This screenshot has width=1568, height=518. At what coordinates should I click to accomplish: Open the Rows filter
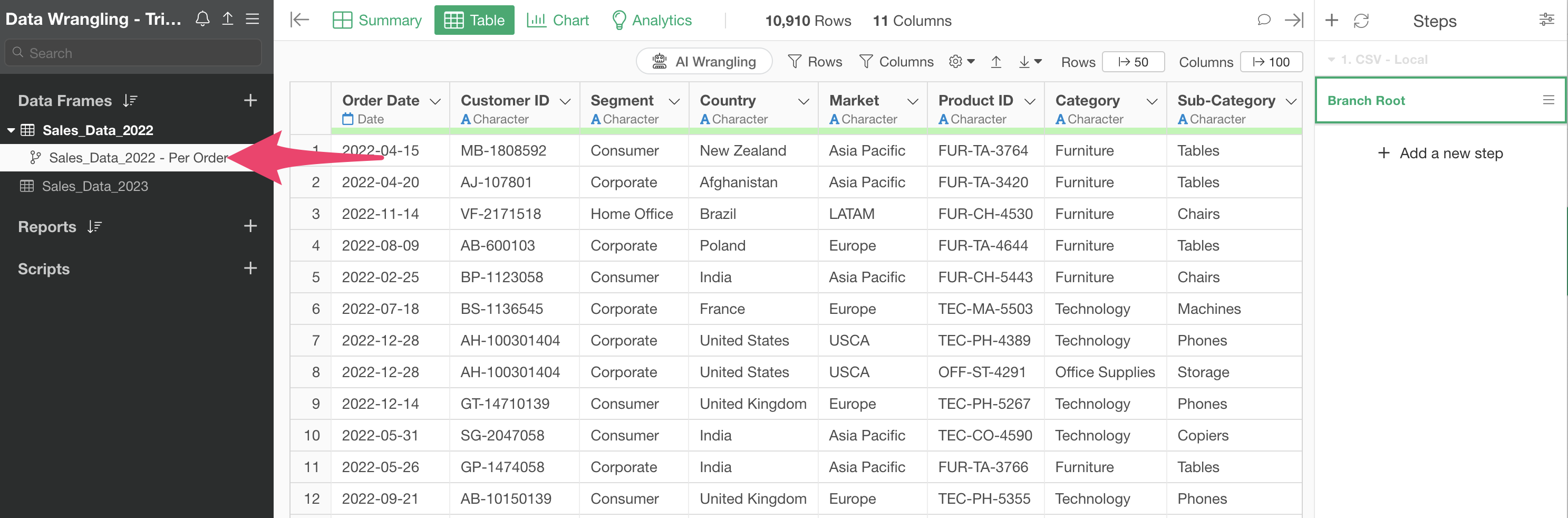click(815, 62)
